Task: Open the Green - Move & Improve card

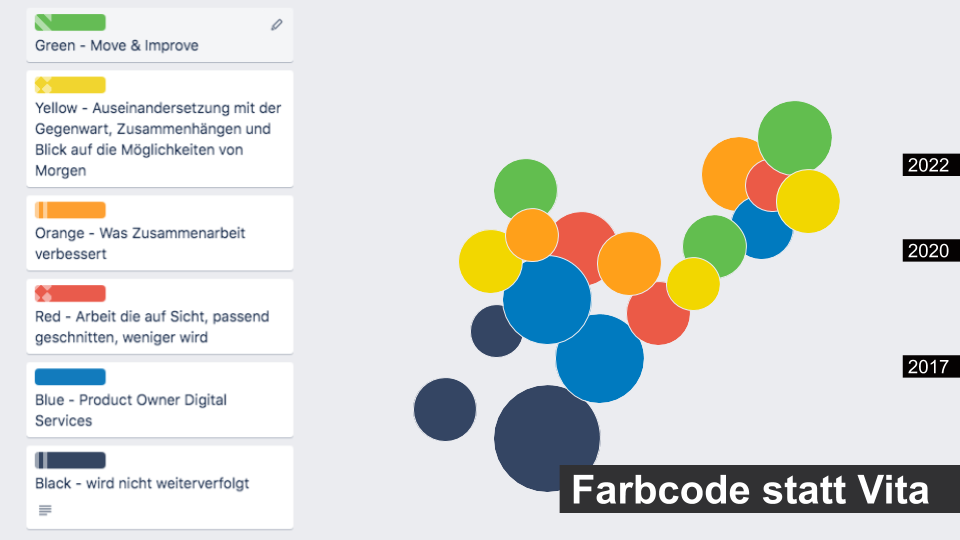Action: tap(160, 35)
